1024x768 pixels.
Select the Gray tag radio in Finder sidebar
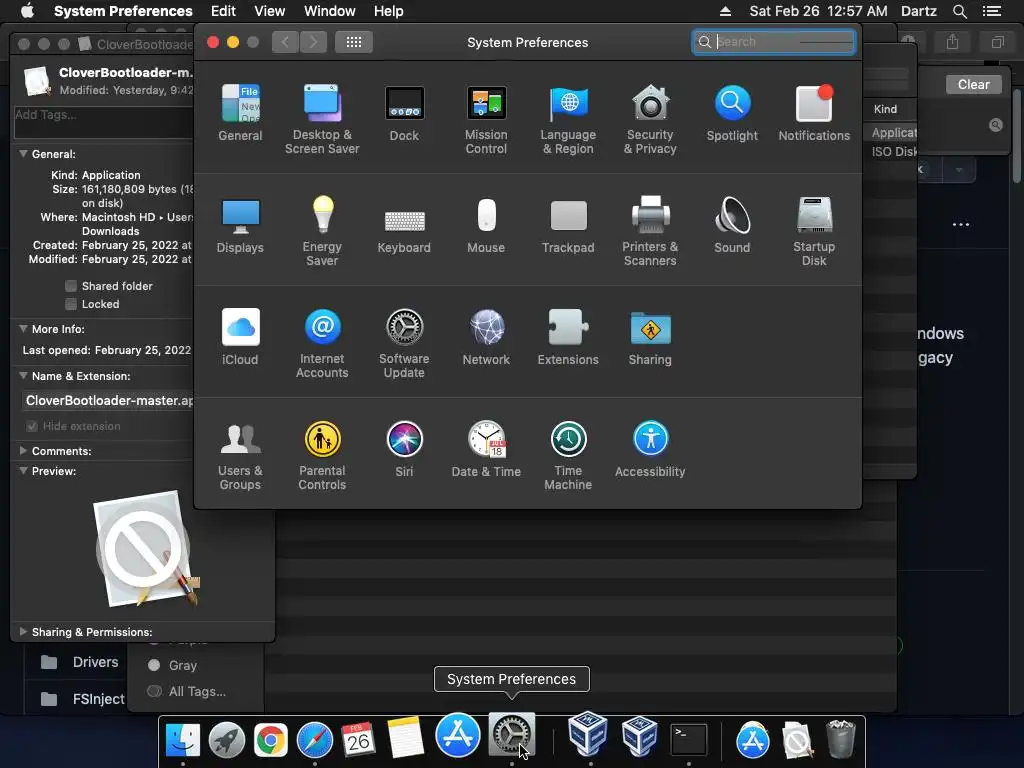point(154,665)
